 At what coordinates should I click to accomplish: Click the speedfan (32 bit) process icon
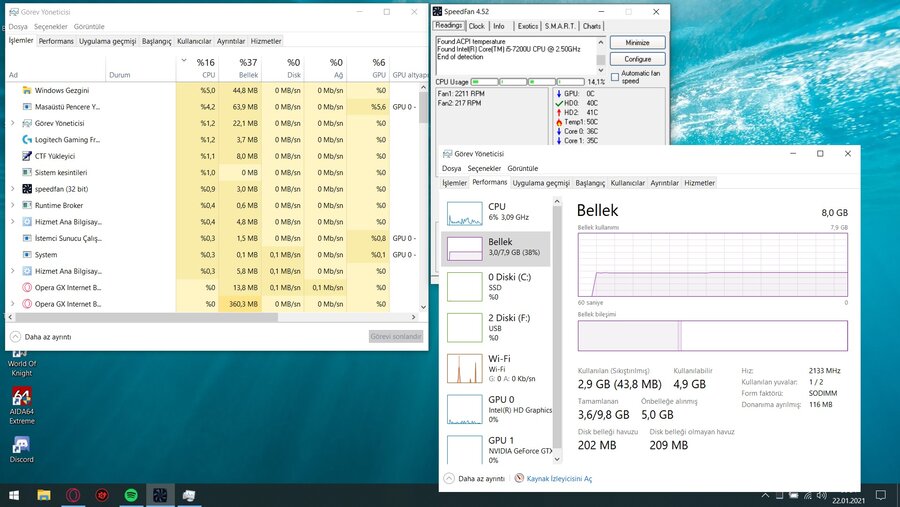(27, 189)
